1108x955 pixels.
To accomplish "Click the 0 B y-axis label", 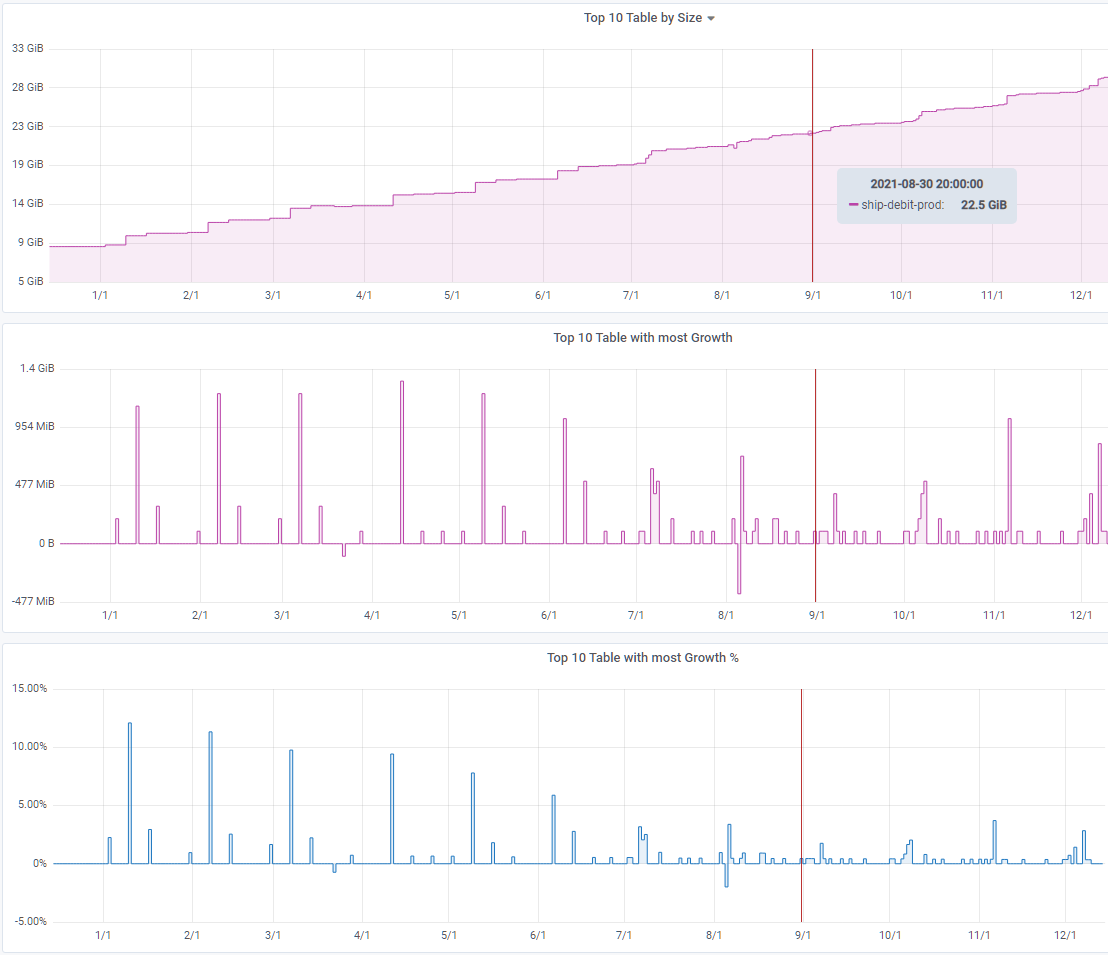I will 47,543.
